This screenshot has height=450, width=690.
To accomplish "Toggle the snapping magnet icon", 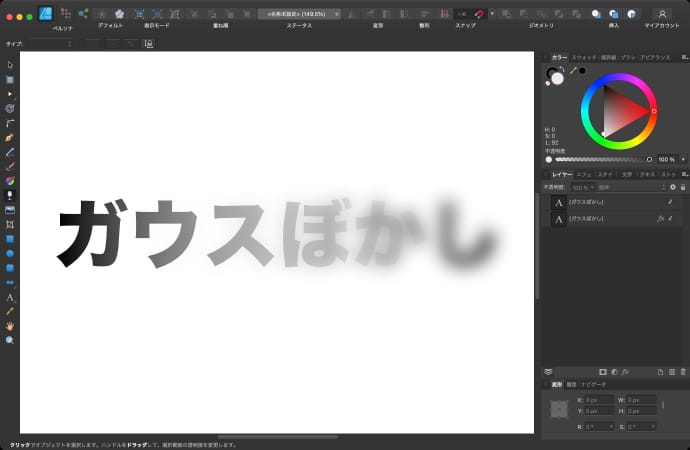I will 479,14.
